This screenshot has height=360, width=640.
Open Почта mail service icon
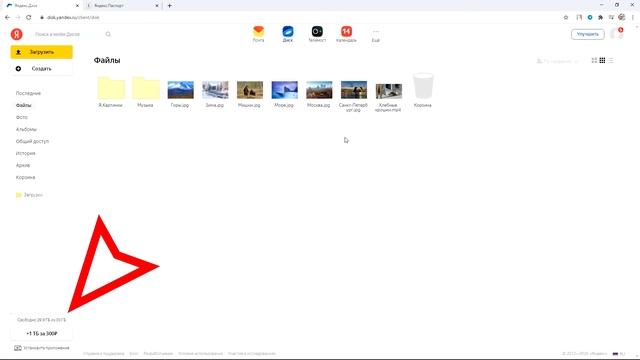coord(258,34)
